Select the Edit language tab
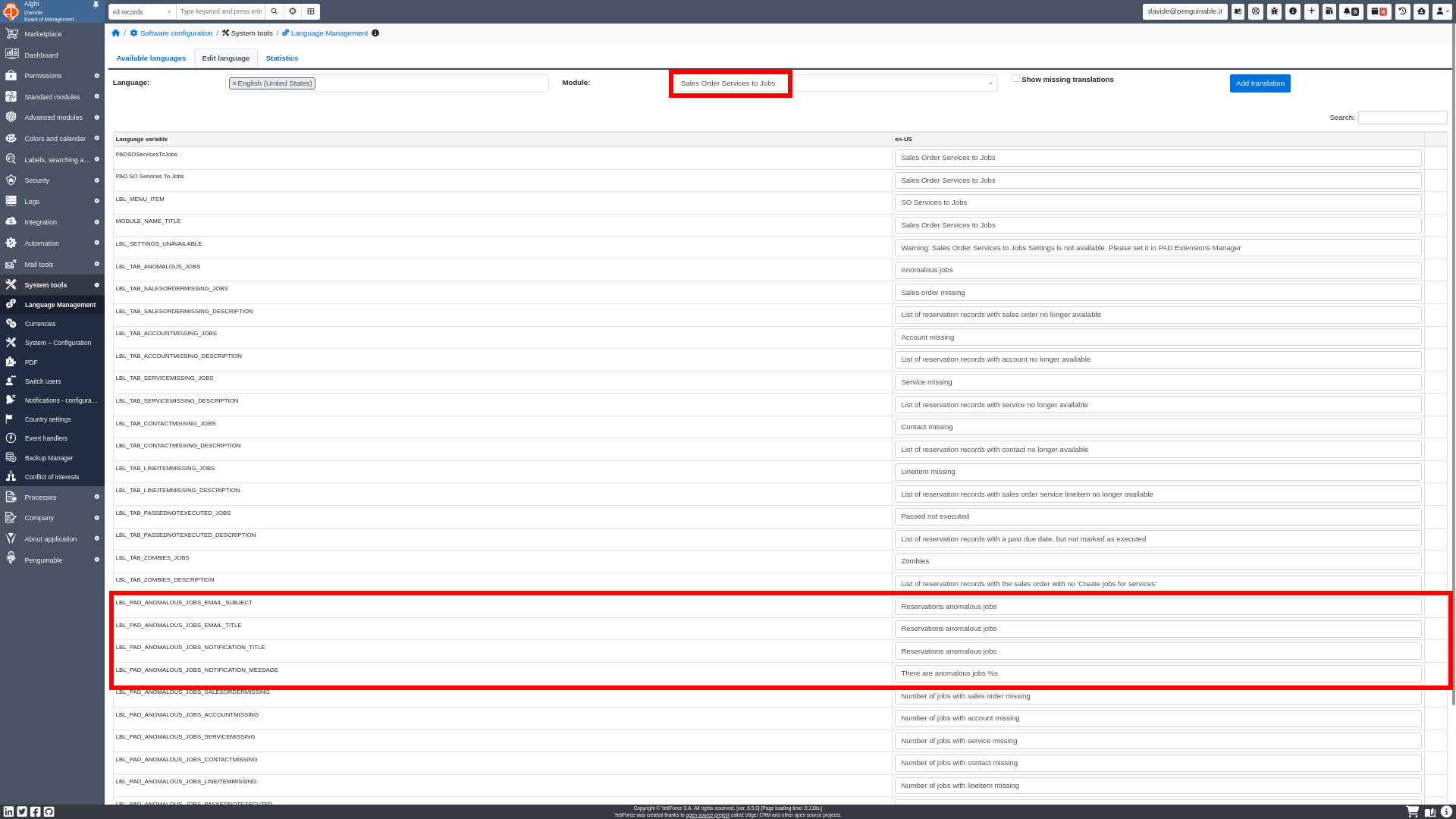 (226, 58)
